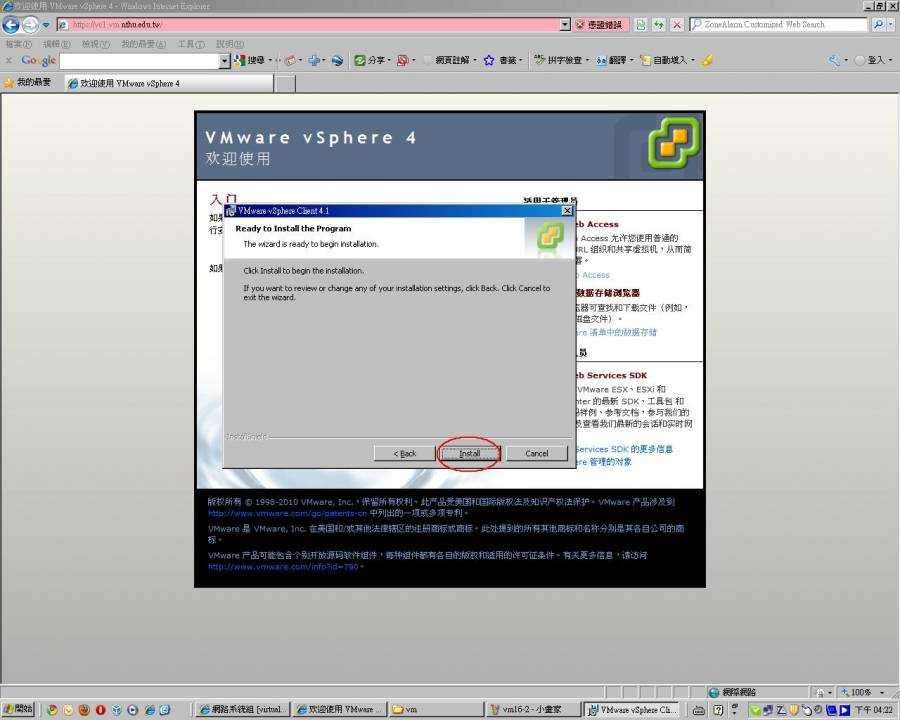Click the Google toolbar wrench settings icon
The height and width of the screenshot is (720, 900).
tap(832, 60)
